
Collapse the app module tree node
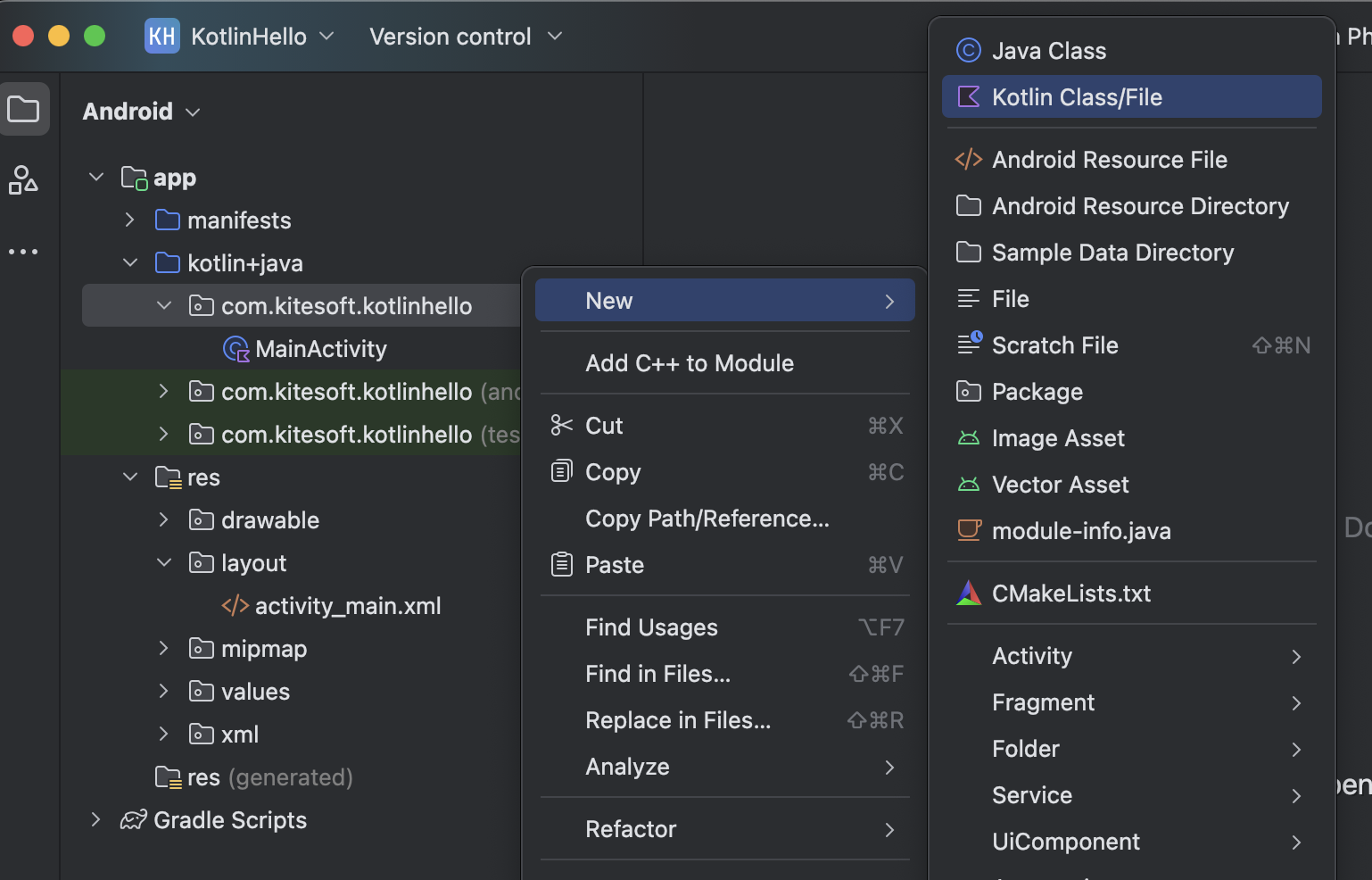point(96,178)
